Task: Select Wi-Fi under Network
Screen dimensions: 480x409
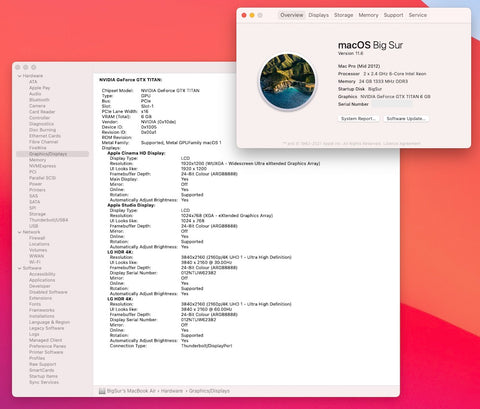Action: pyautogui.click(x=35, y=262)
